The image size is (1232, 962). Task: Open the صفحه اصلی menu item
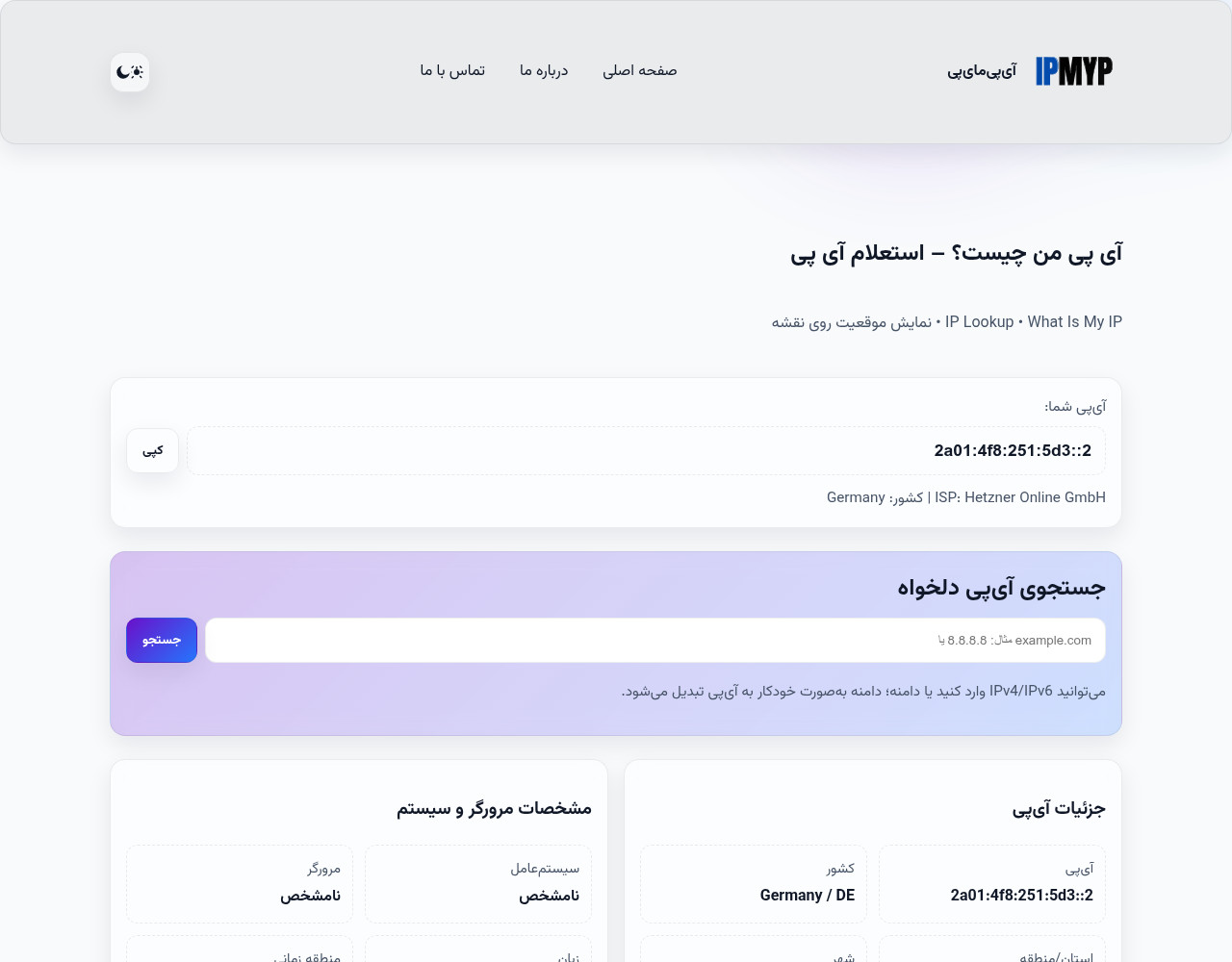click(x=639, y=71)
